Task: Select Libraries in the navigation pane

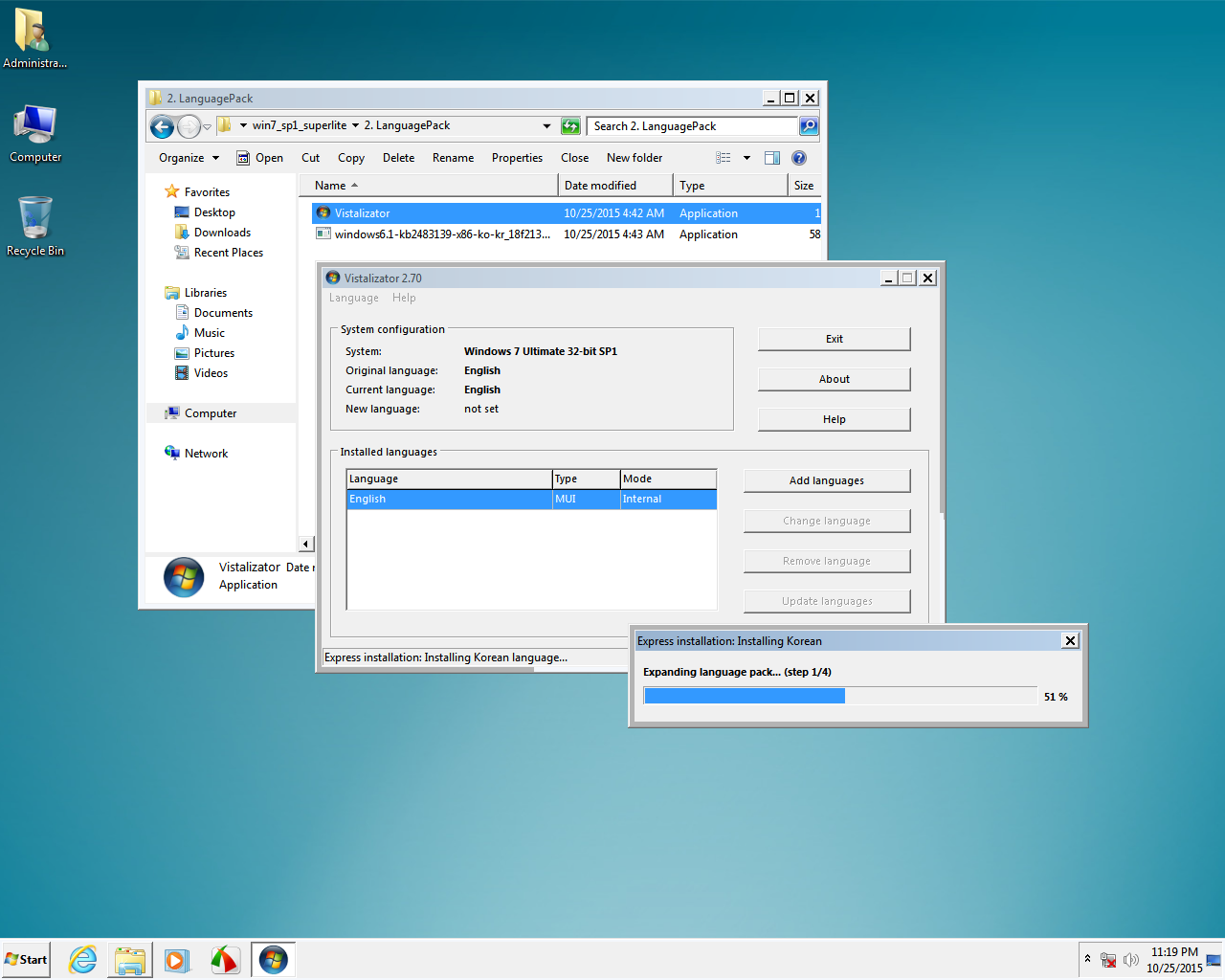Action: 196,293
